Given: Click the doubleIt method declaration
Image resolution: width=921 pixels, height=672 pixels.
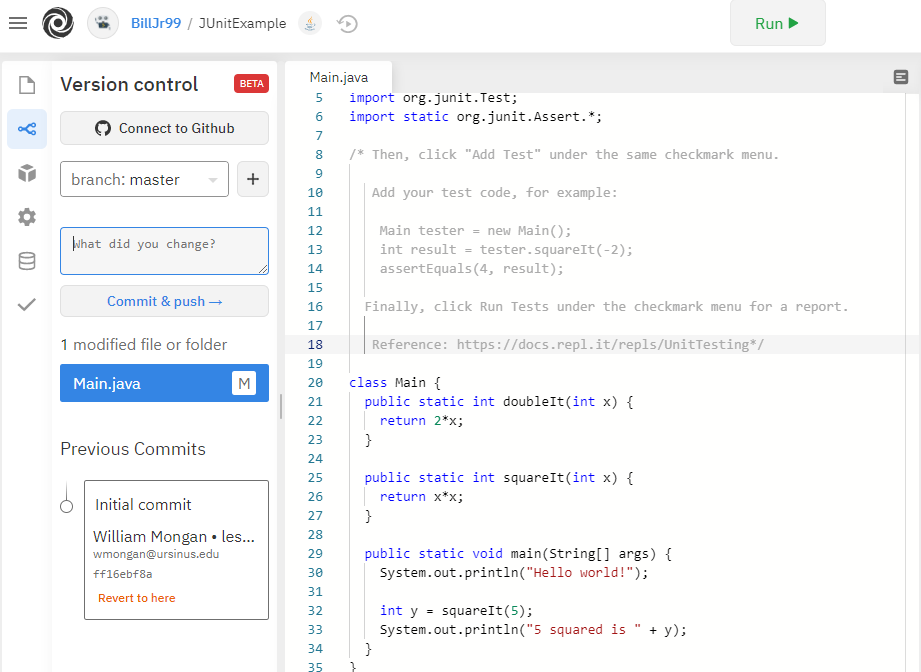Looking at the screenshot, I should 499,402.
